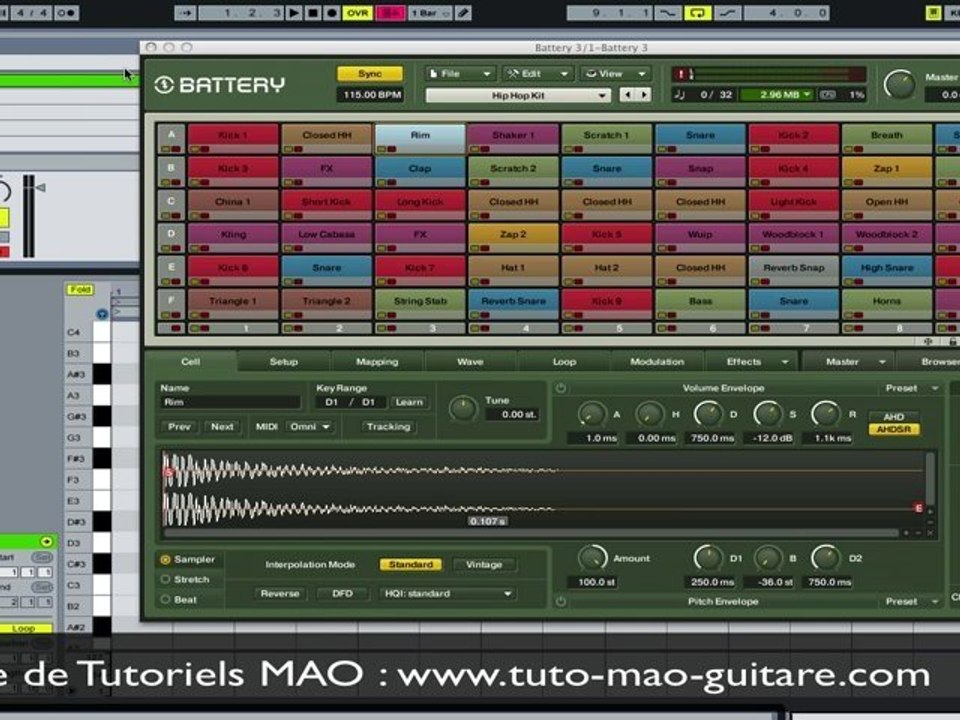960x720 pixels.
Task: Enable the punch-out switch icon
Action: click(727, 13)
